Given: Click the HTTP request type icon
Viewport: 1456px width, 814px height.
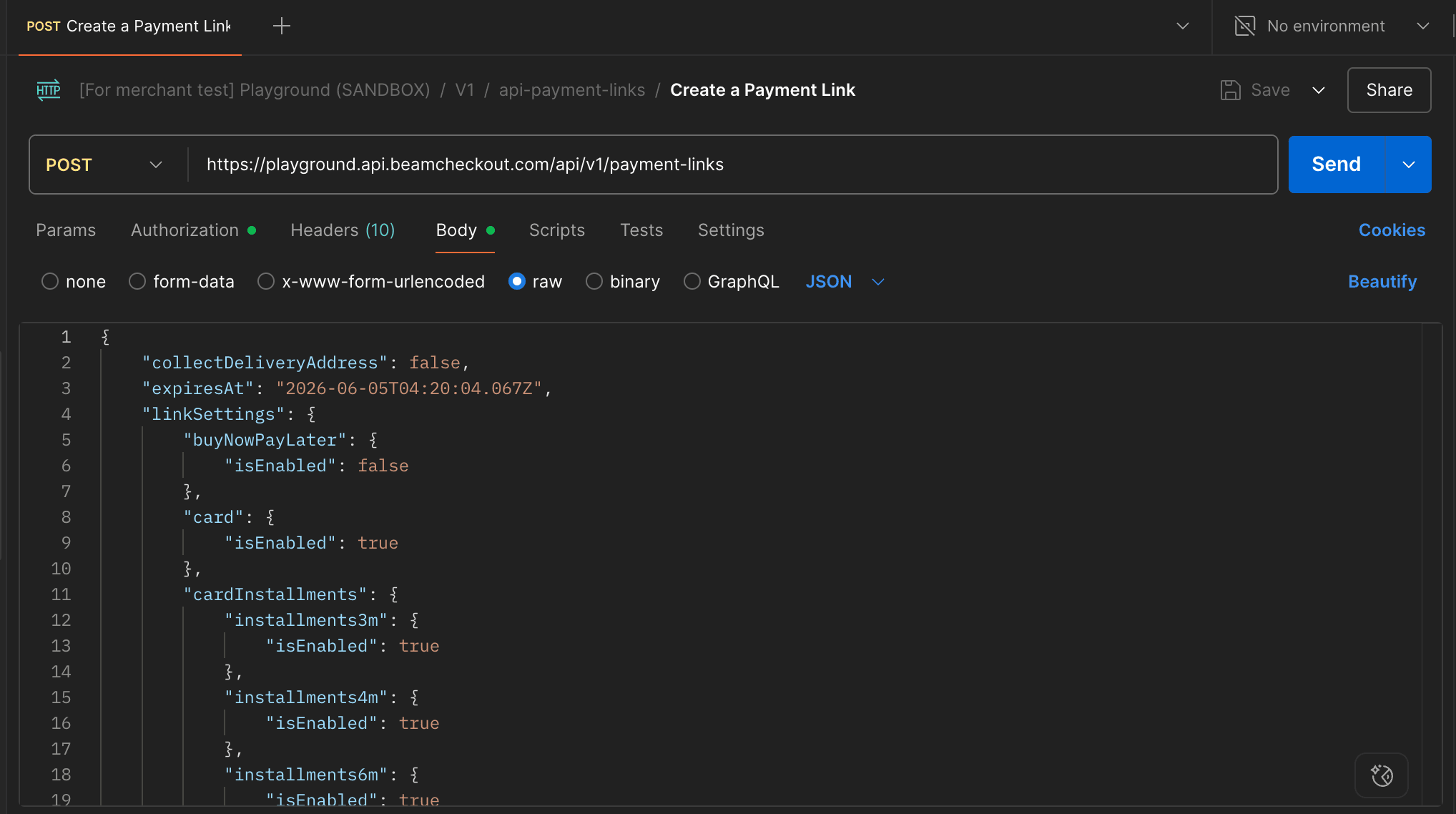Looking at the screenshot, I should pyautogui.click(x=49, y=90).
